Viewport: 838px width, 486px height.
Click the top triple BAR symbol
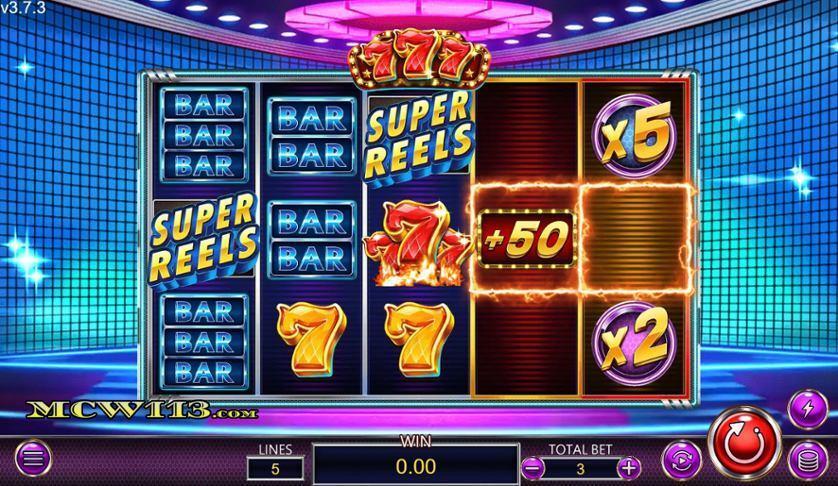click(204, 135)
